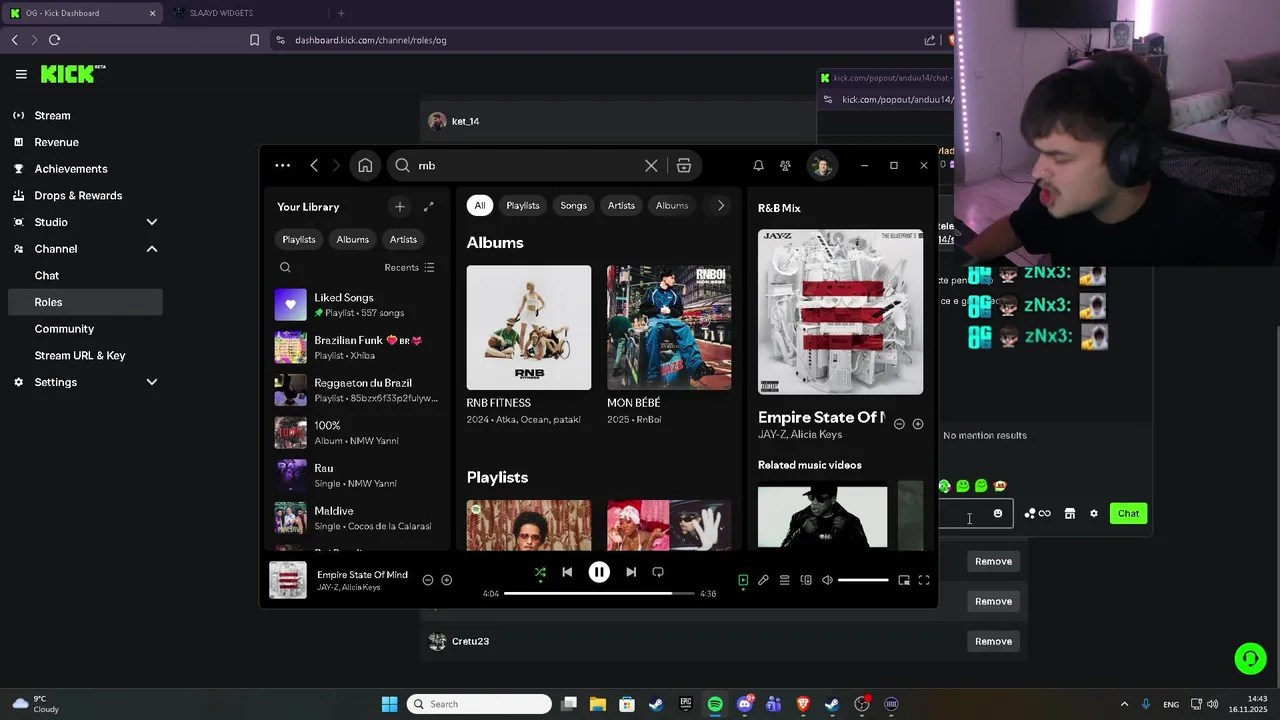Filter search results by Playlists chip
This screenshot has width=1280, height=720.
(523, 206)
